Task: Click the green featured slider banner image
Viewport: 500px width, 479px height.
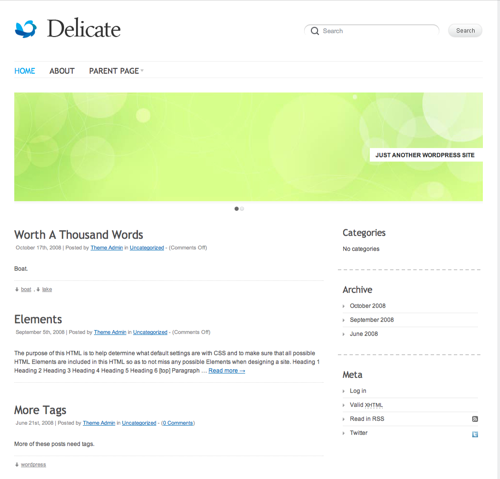Action: tap(248, 147)
